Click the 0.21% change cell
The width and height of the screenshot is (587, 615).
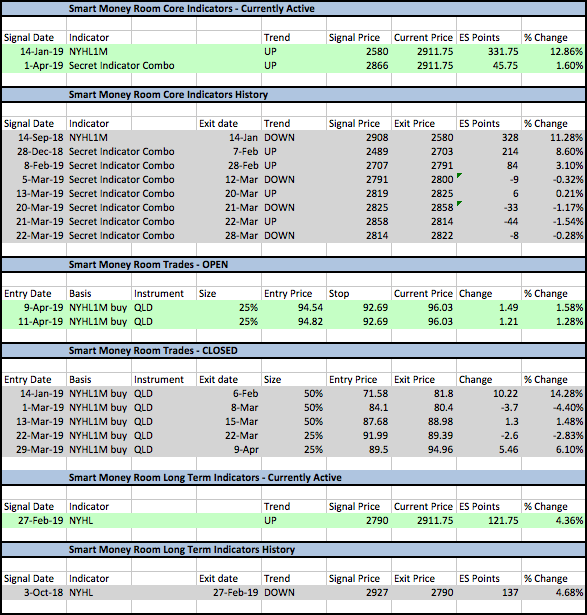[569, 193]
